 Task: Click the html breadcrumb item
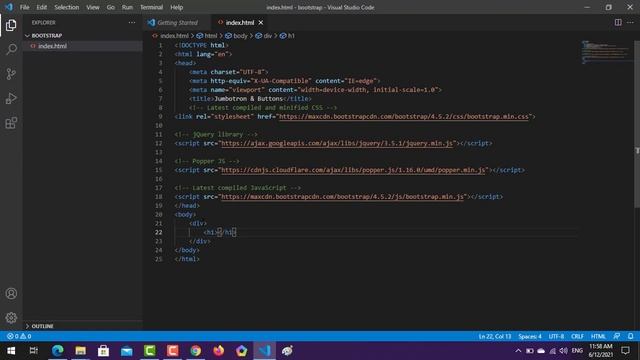tap(207, 36)
